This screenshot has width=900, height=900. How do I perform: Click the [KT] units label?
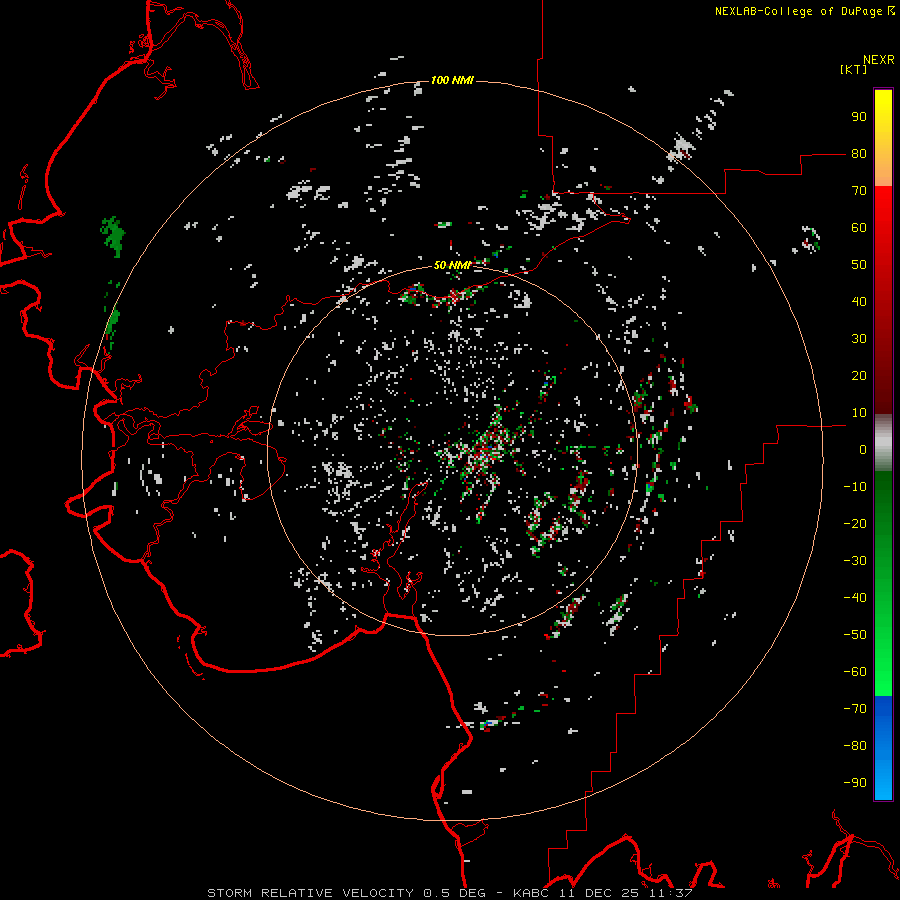[x=853, y=69]
